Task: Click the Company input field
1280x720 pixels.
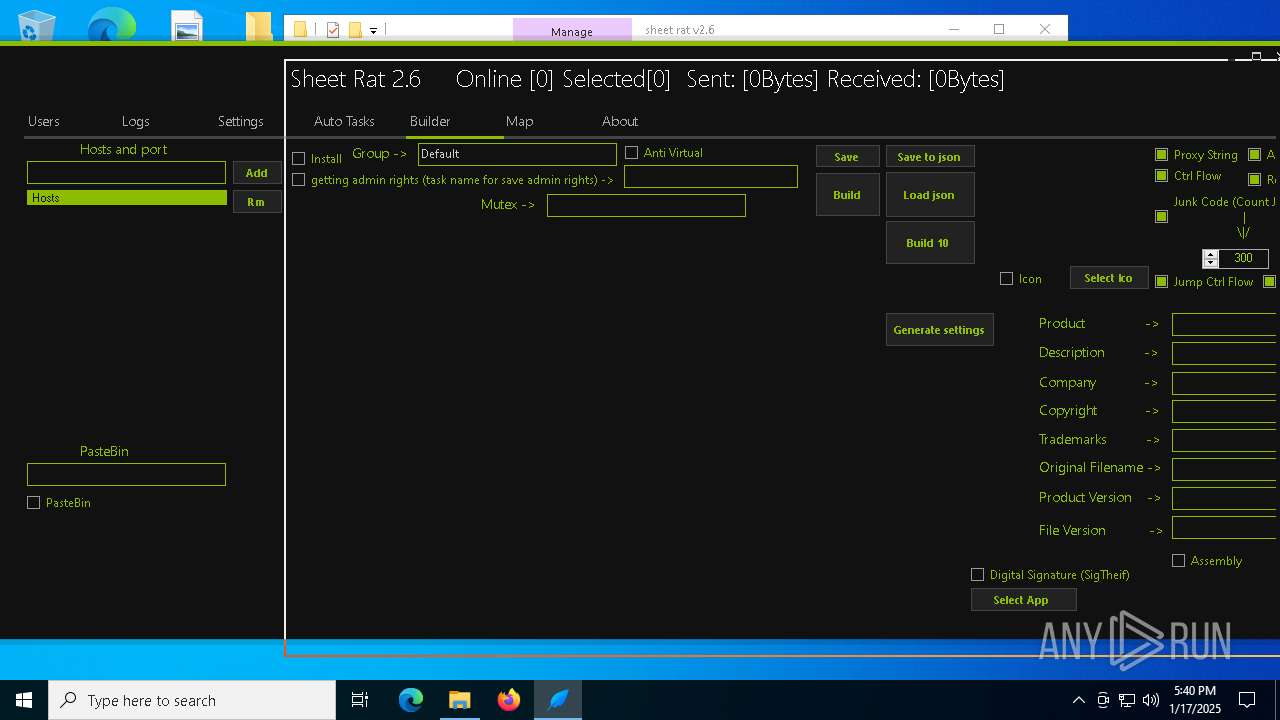Action: [1225, 383]
